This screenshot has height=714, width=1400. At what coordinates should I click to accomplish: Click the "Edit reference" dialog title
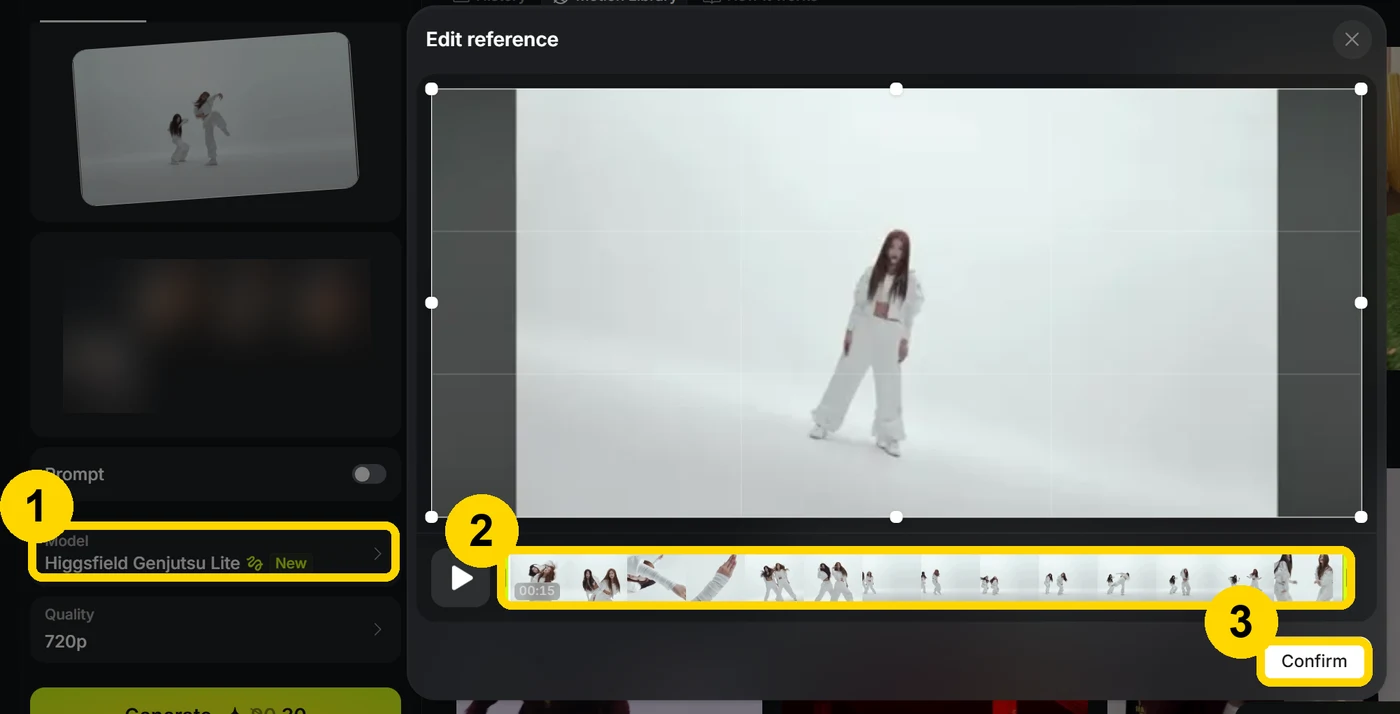(x=492, y=39)
